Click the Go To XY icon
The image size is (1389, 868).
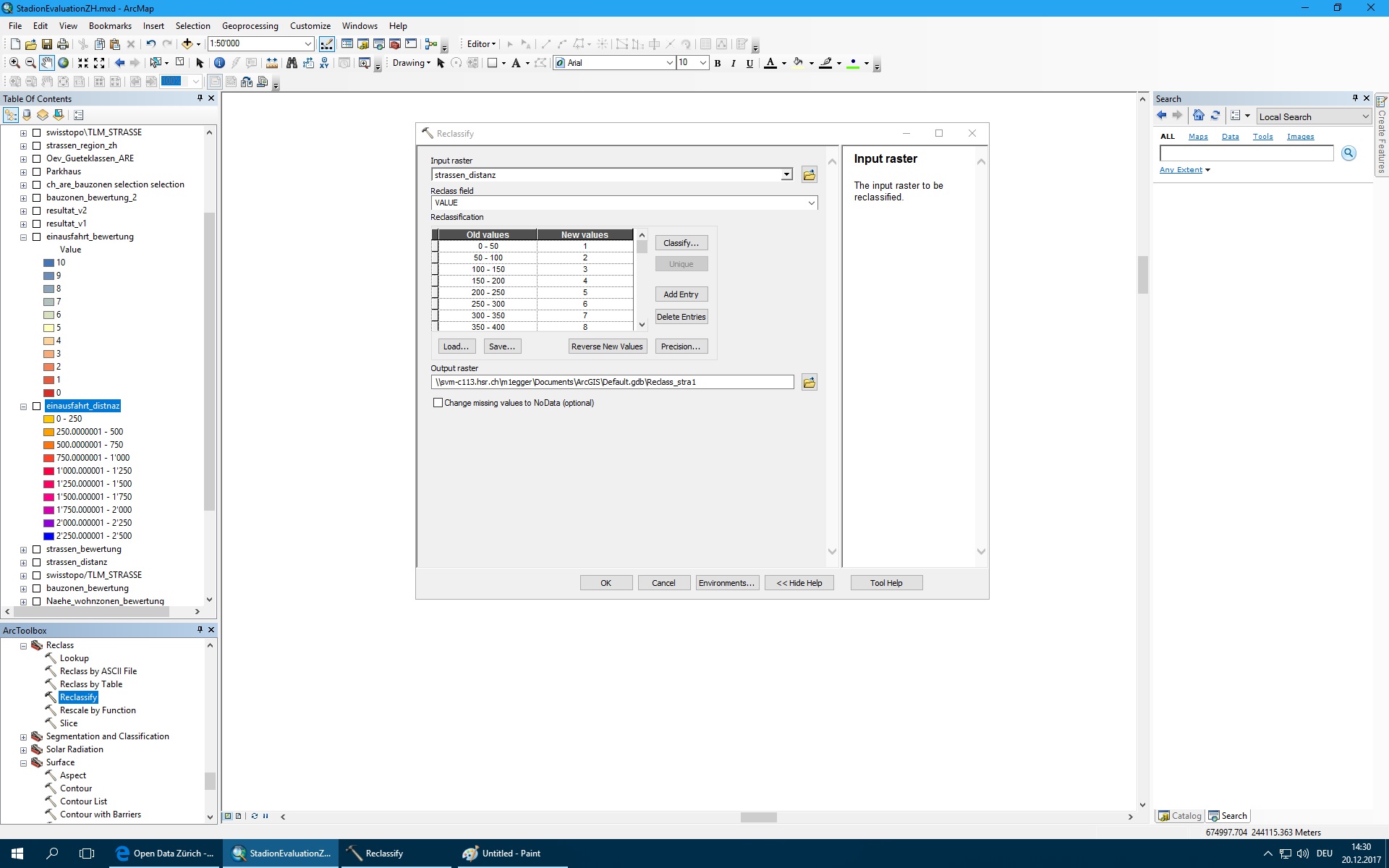click(324, 63)
